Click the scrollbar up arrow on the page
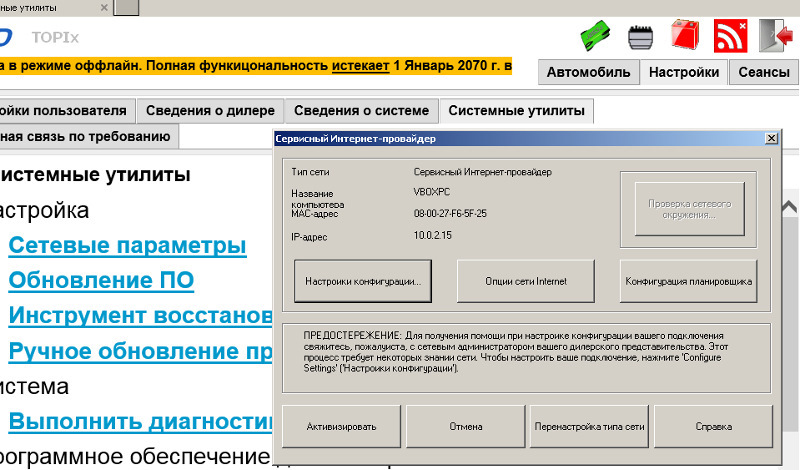Viewport: 800px width, 470px height. coord(789,207)
